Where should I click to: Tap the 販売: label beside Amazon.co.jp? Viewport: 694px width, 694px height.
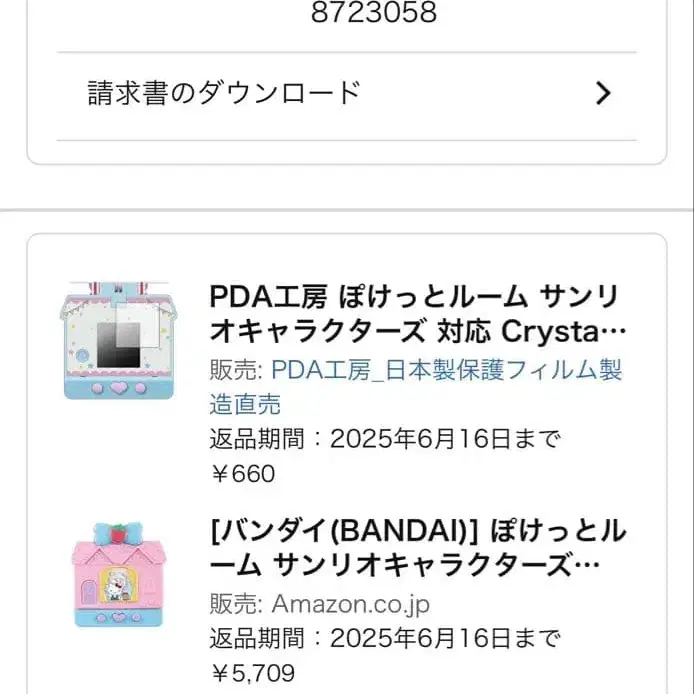pos(237,603)
